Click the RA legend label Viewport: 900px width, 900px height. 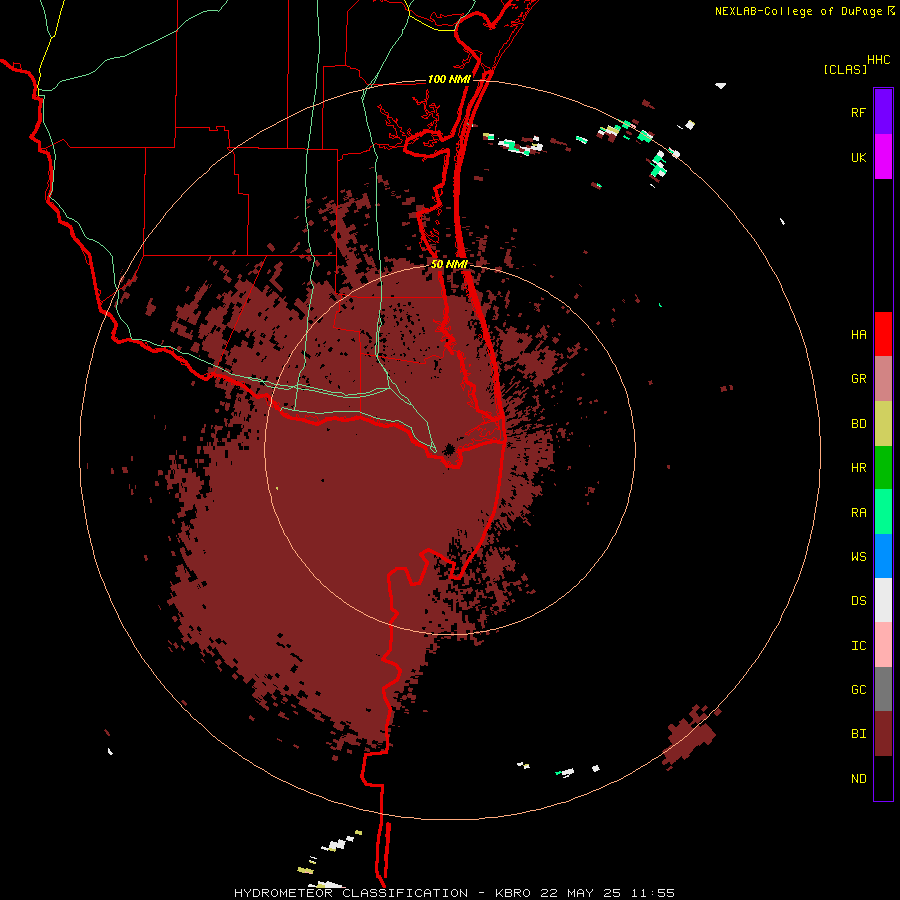click(858, 513)
